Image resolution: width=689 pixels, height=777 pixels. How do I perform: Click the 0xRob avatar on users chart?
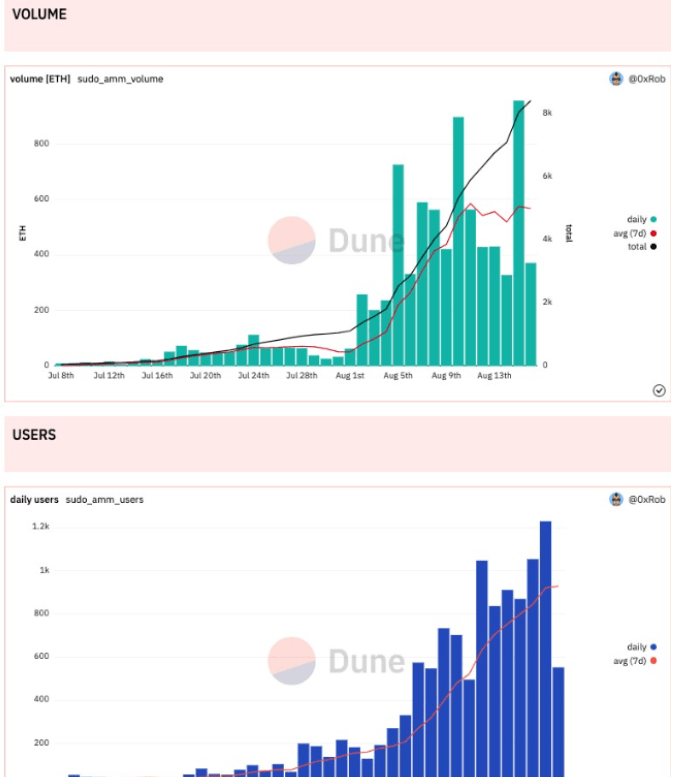click(x=616, y=499)
